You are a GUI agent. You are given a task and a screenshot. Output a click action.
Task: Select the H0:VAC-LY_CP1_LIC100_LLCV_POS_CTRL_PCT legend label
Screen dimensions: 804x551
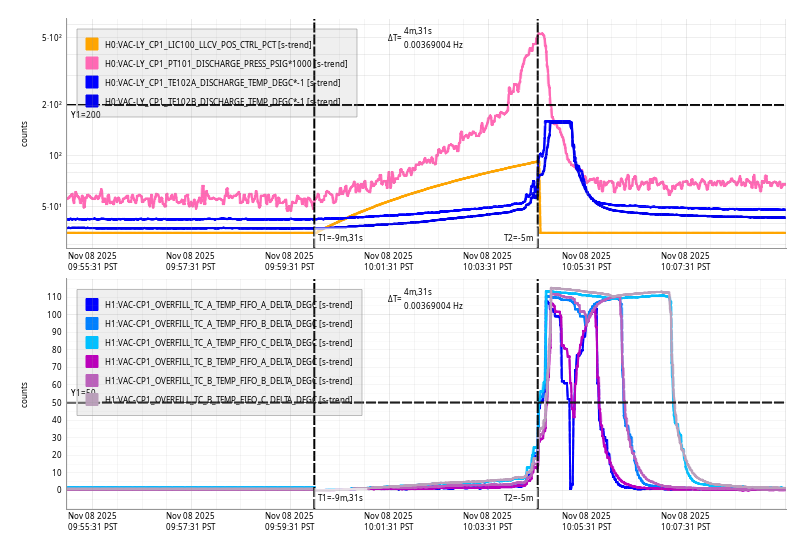(208, 44)
